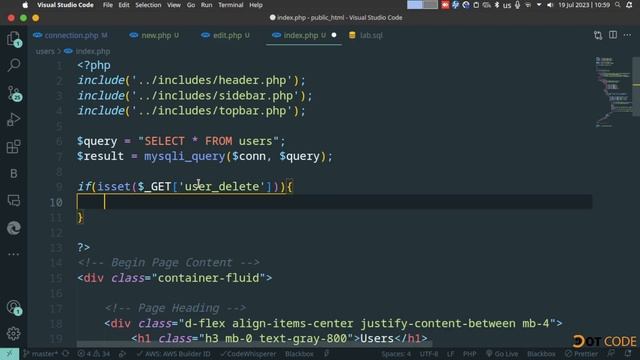Click the master branch in status bar
The width and height of the screenshot is (640, 360).
coord(41,354)
